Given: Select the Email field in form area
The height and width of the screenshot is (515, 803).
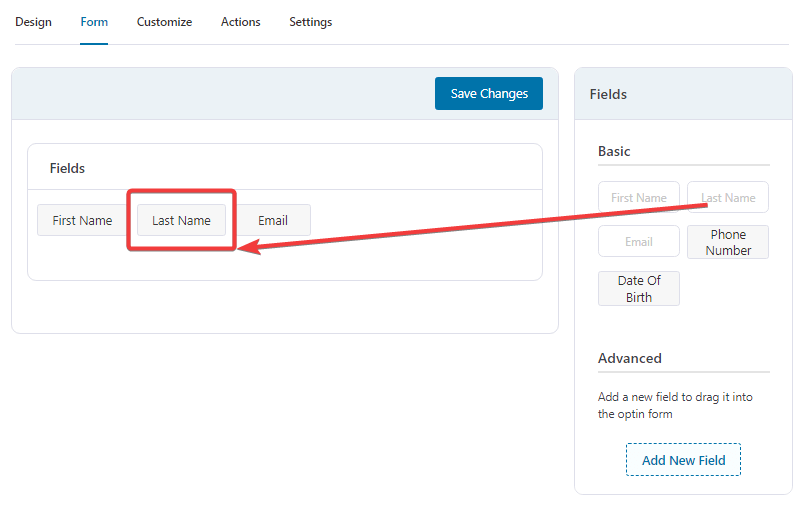Looking at the screenshot, I should (x=273, y=221).
